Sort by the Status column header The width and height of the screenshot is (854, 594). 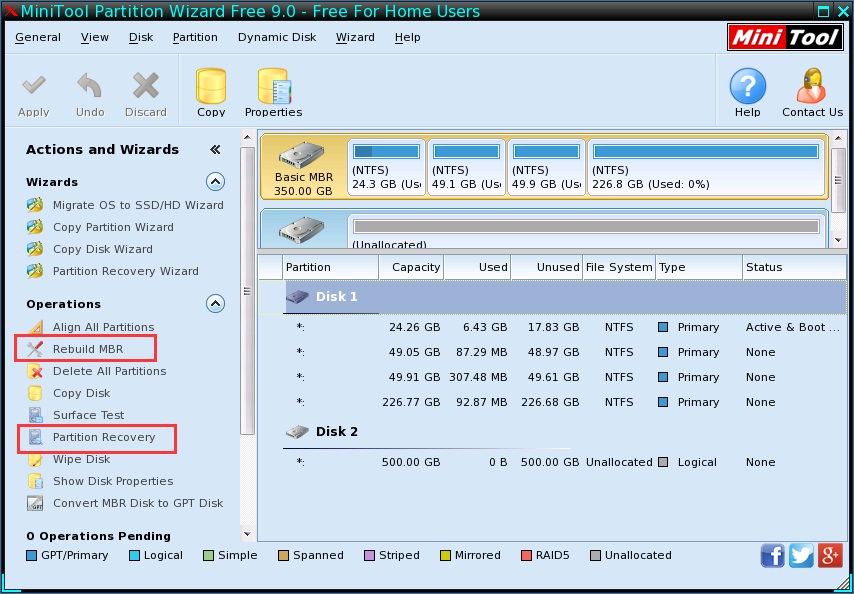pyautogui.click(x=794, y=267)
